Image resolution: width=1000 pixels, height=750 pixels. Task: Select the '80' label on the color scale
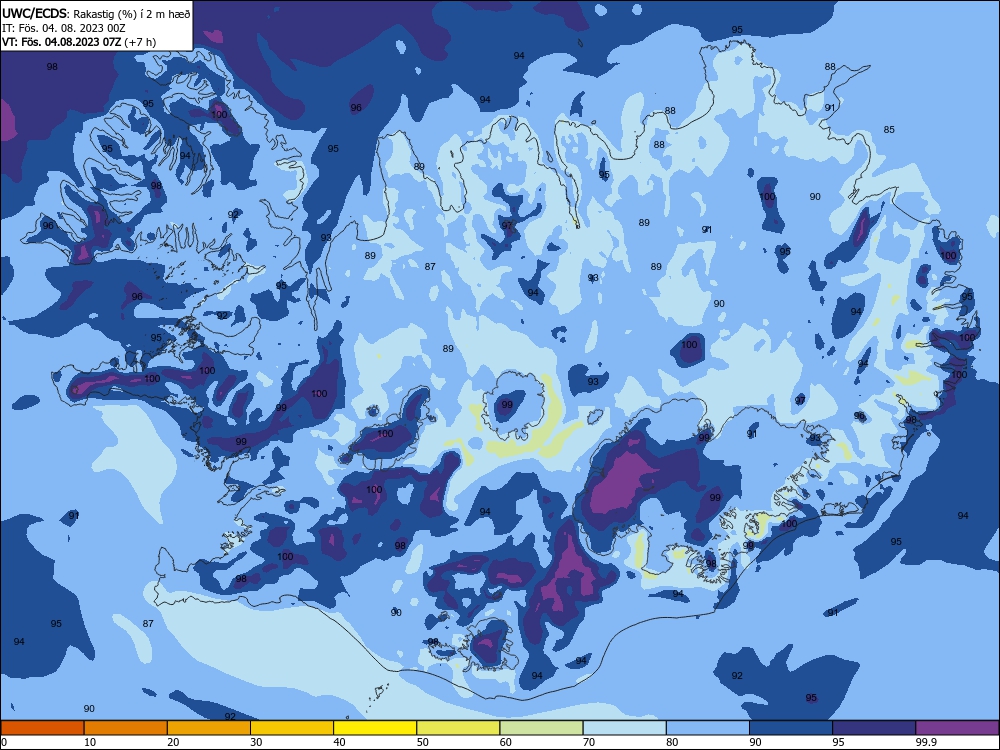click(672, 742)
